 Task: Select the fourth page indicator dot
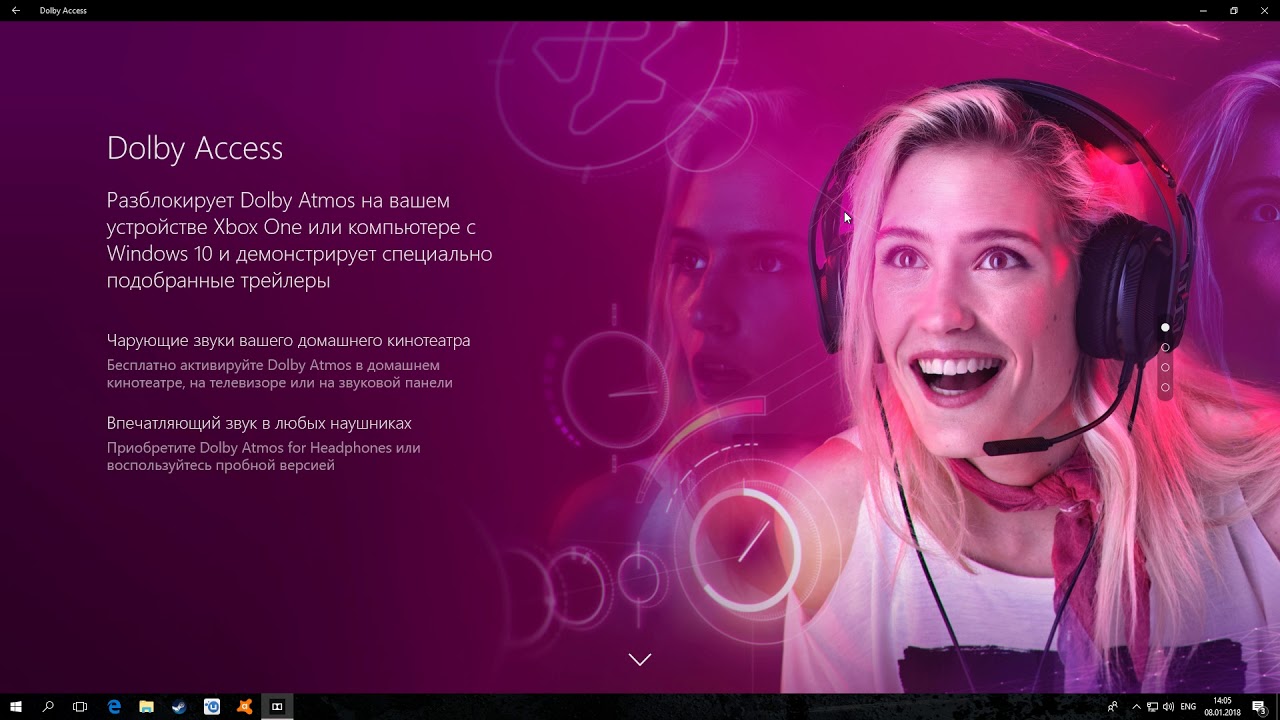pyautogui.click(x=1165, y=387)
